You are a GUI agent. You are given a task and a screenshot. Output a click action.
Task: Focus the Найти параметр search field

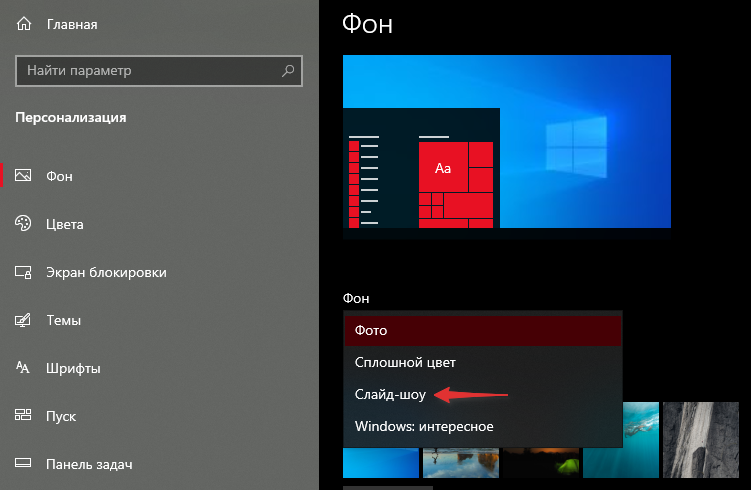pyautogui.click(x=150, y=71)
